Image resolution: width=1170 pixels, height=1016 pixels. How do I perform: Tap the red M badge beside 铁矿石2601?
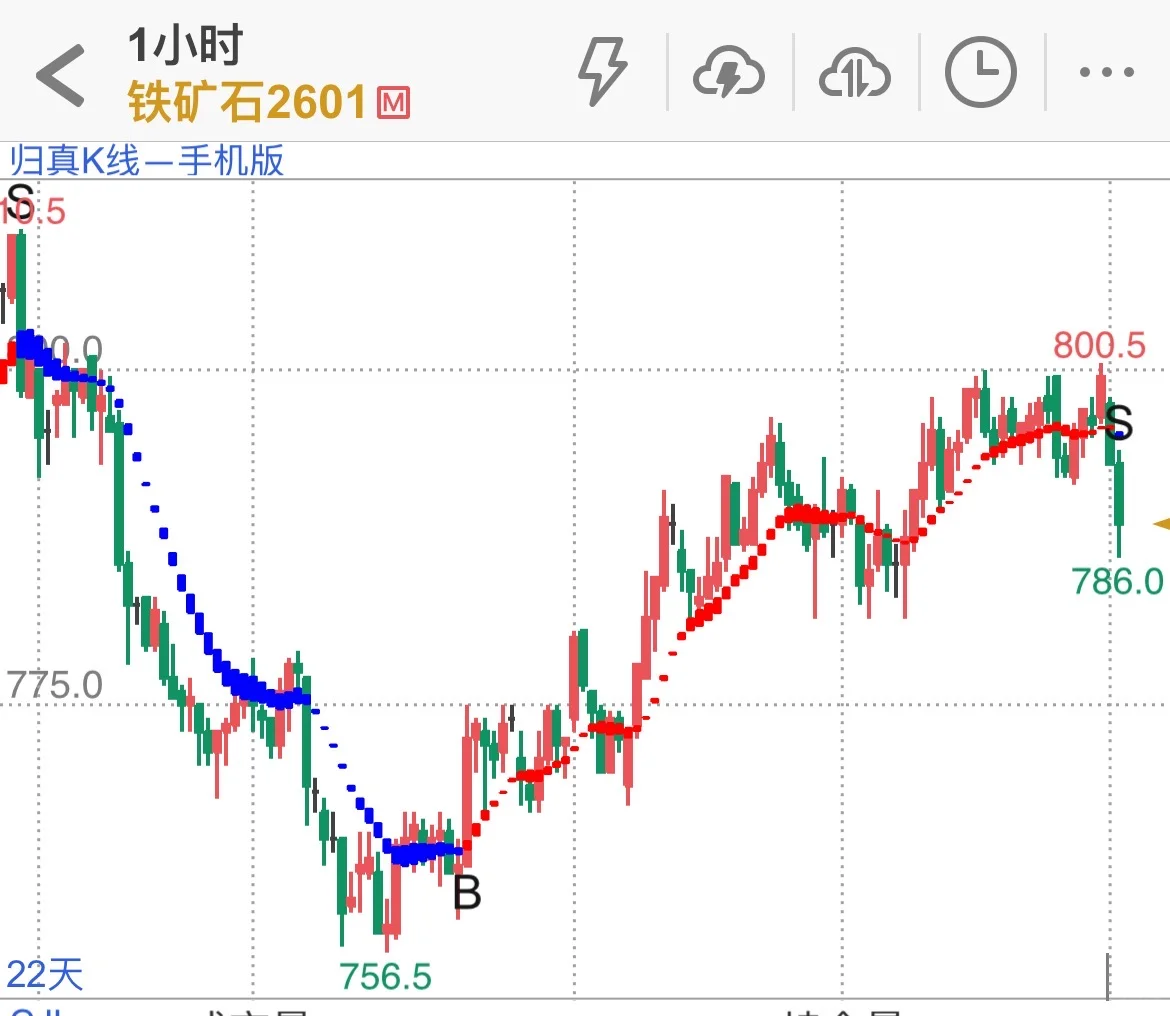(393, 103)
